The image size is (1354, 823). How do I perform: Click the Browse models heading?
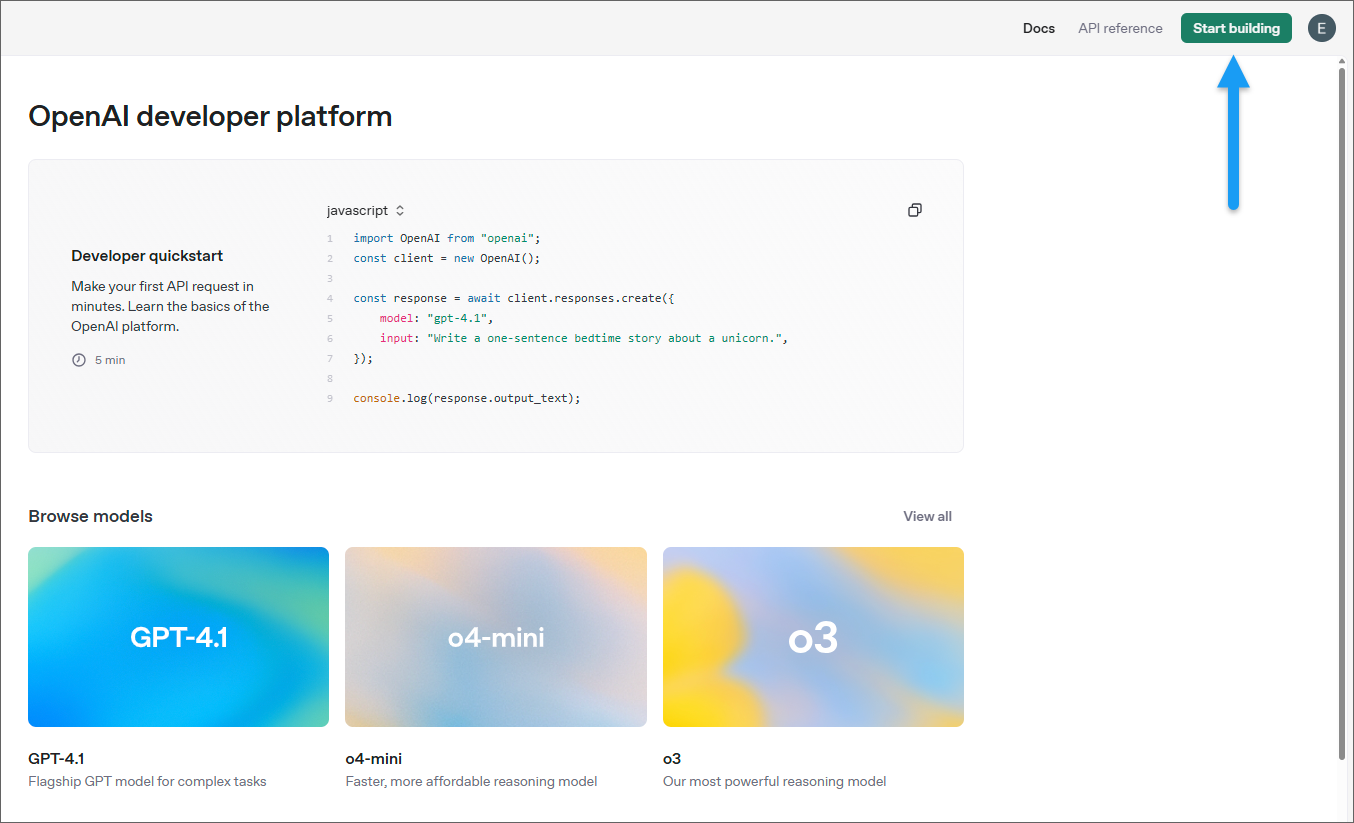coord(90,516)
